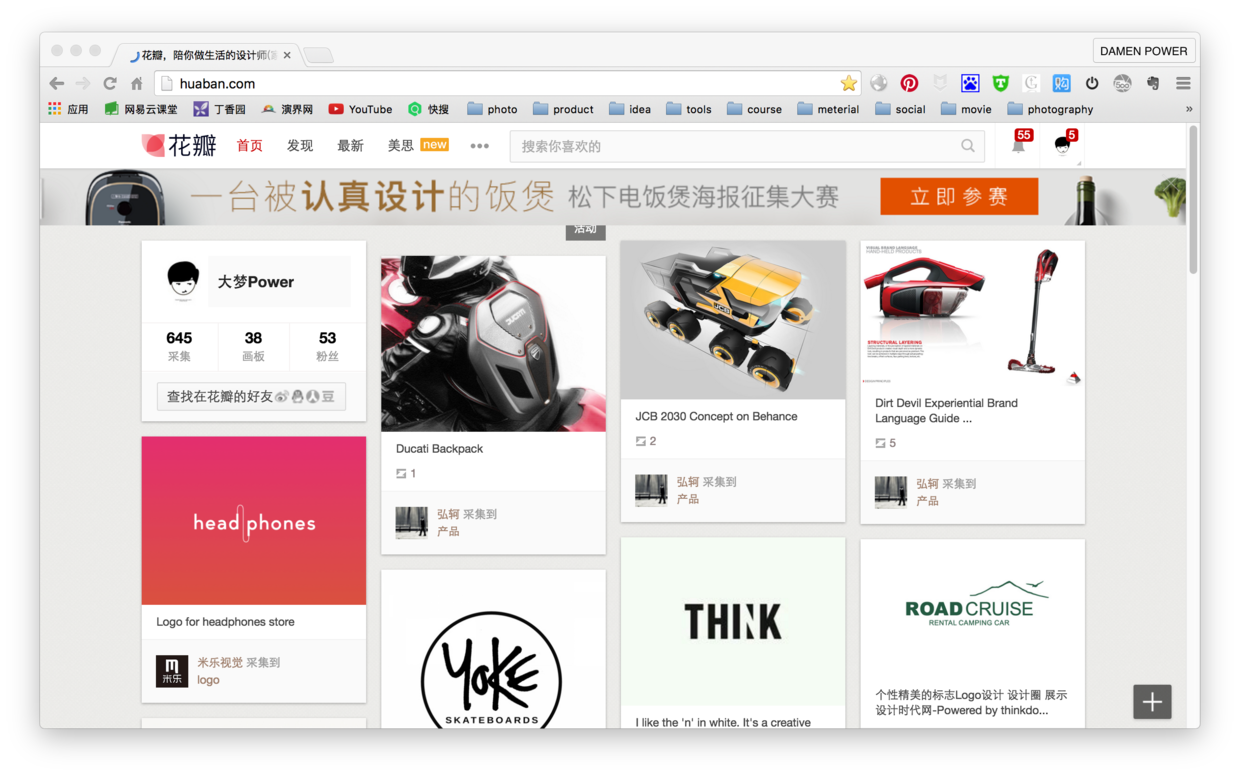The width and height of the screenshot is (1240, 776).
Task: Click the 立即参赛 banner button
Action: (x=959, y=197)
